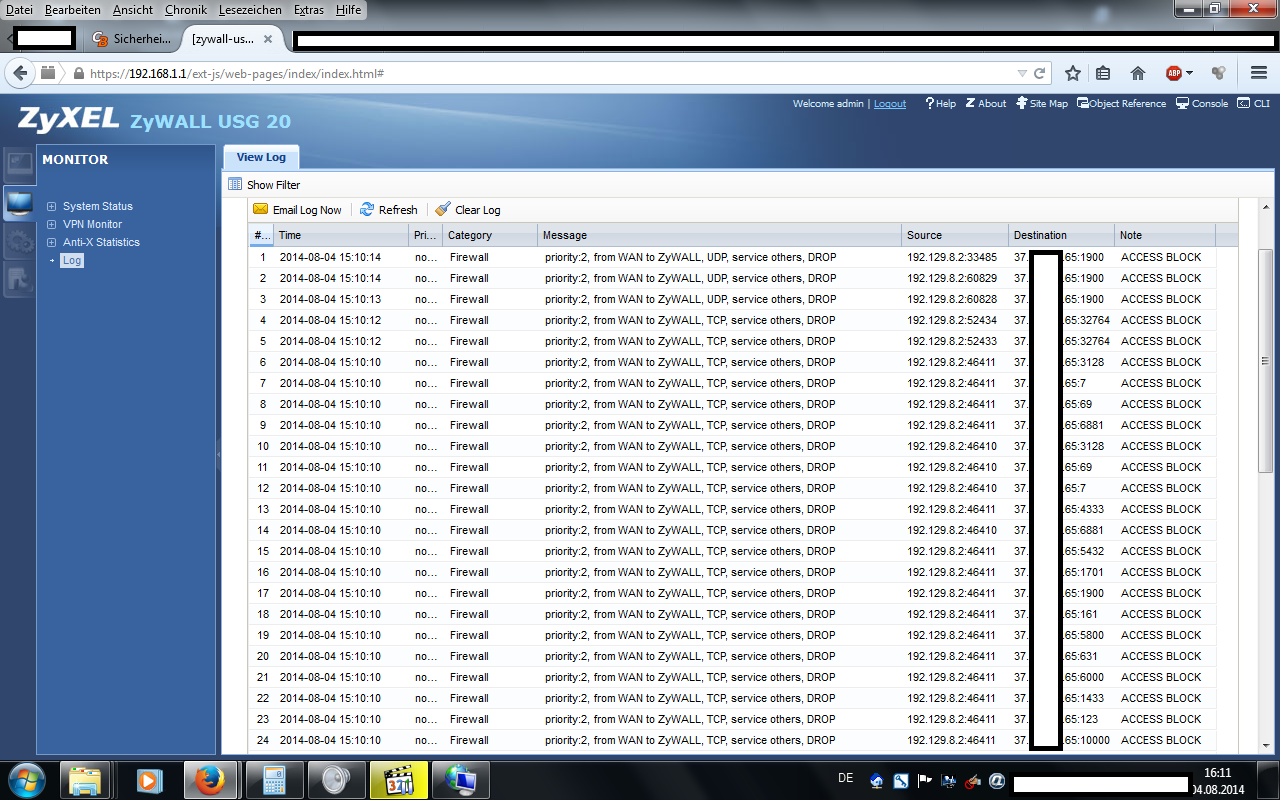Select source 192.129.8.2:52434 in row 4
The width and height of the screenshot is (1280, 800).
(952, 320)
